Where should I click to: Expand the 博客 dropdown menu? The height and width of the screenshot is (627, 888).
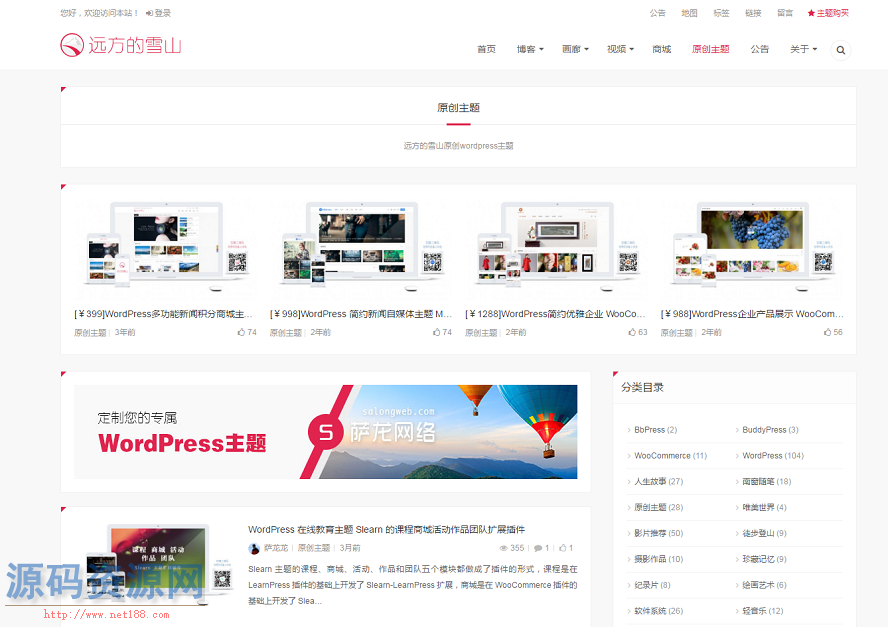coord(530,49)
